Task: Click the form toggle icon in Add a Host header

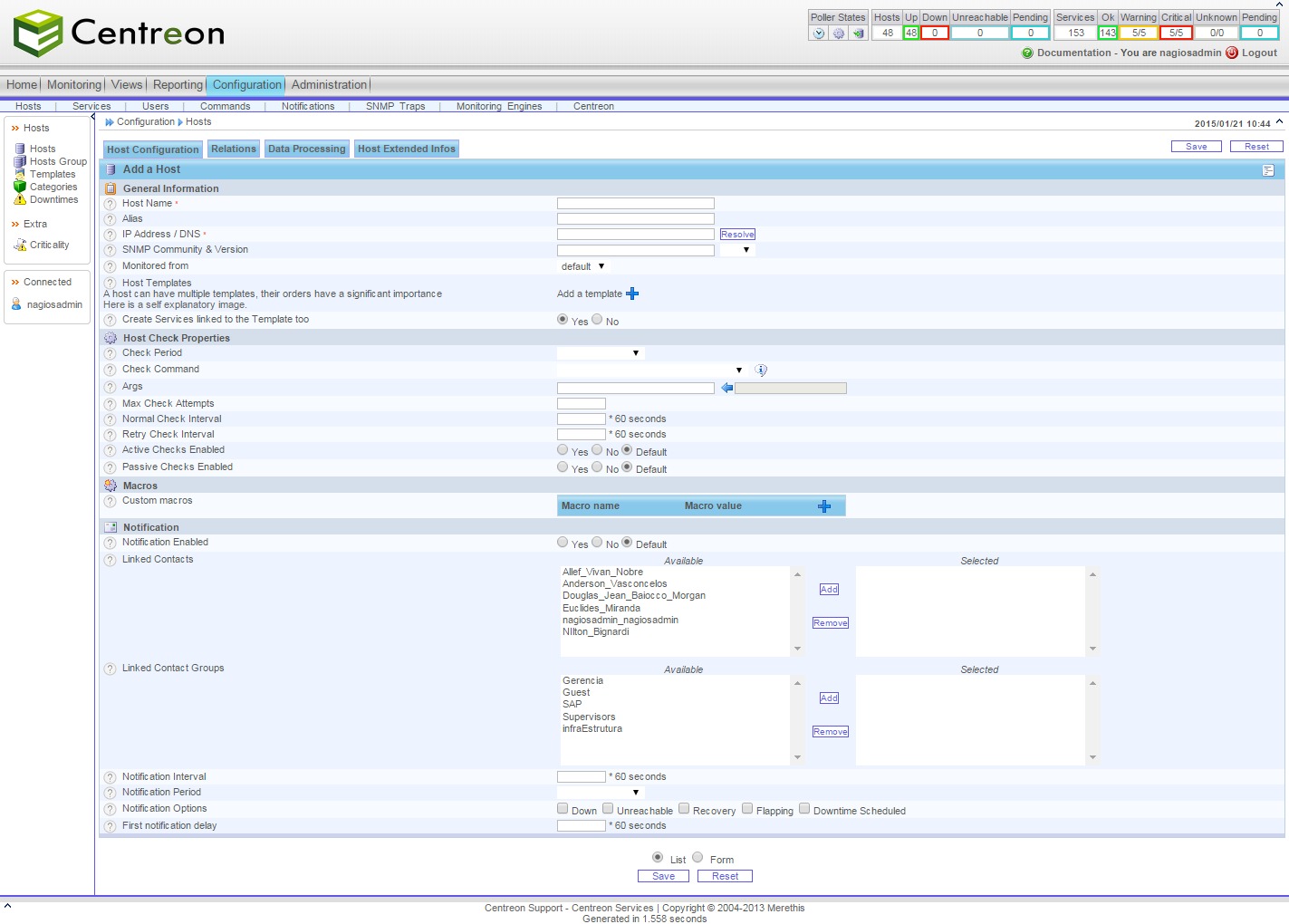Action: (x=1268, y=170)
